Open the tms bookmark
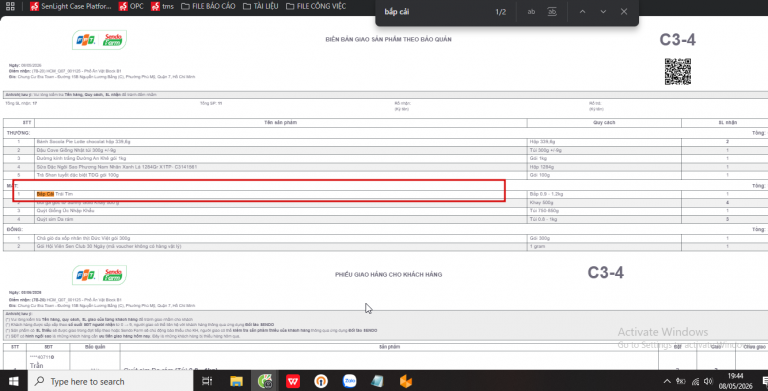768x391 pixels. pos(162,6)
